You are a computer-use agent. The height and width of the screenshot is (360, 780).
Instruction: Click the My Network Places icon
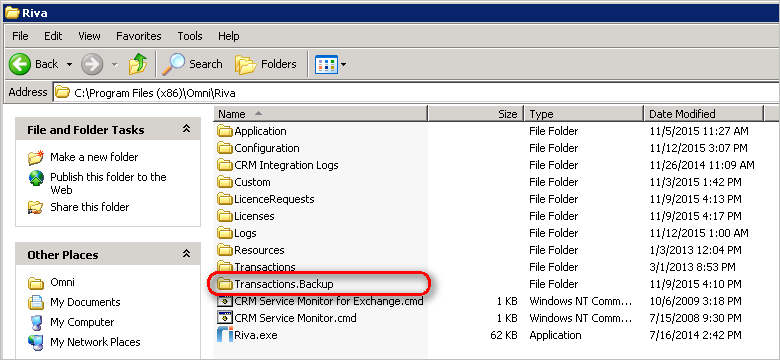(x=36, y=342)
